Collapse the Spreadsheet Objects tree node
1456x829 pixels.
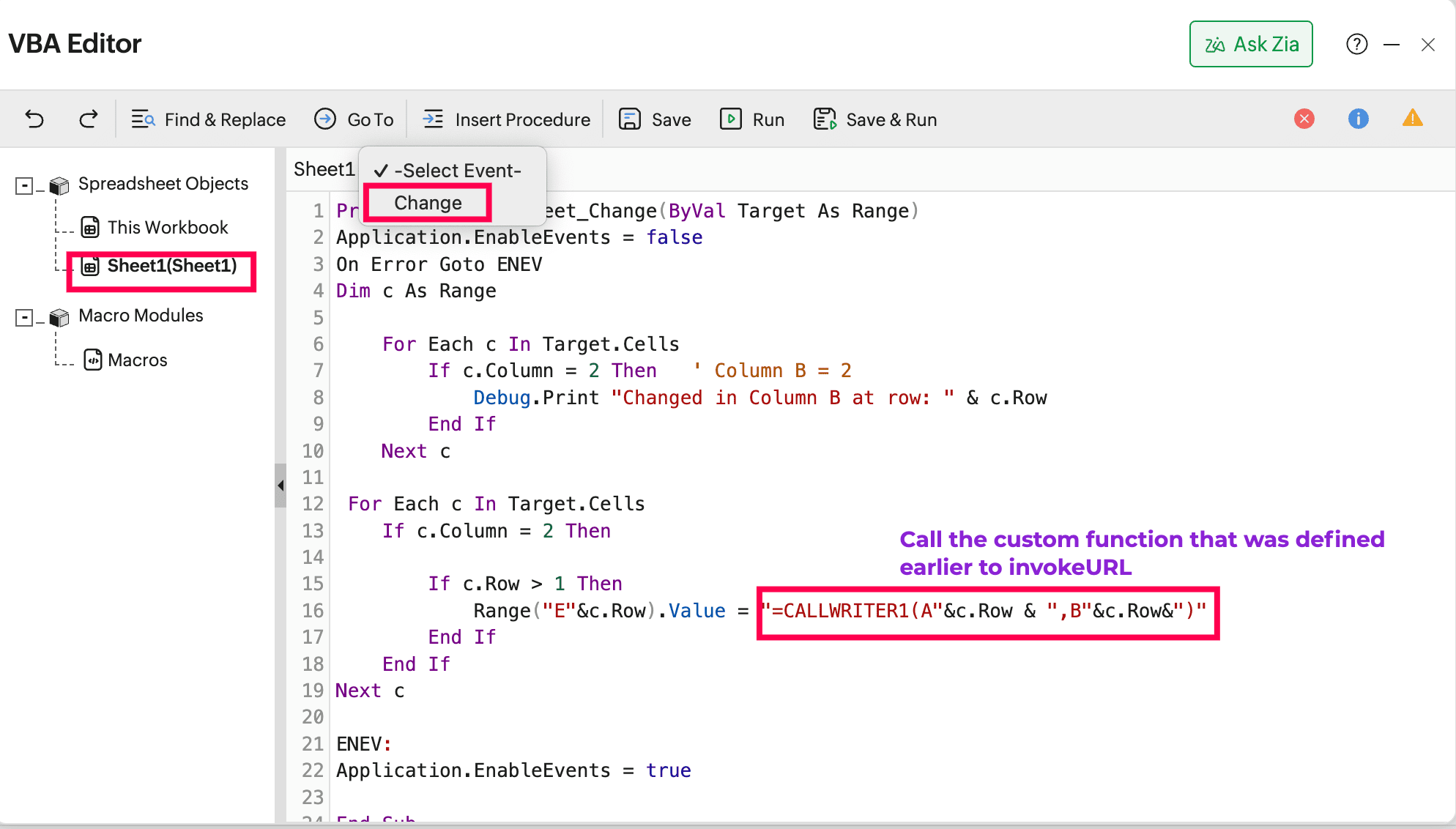24,185
